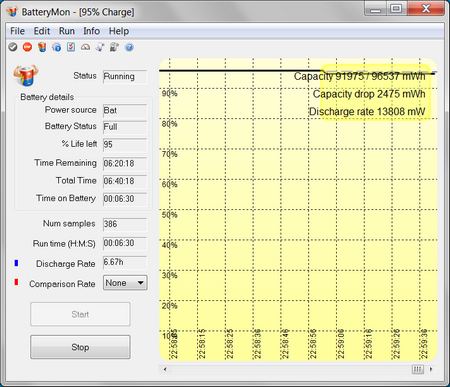This screenshot has height=387, width=450.
Task: Click the gear with info badge icon
Action: pos(57,47)
